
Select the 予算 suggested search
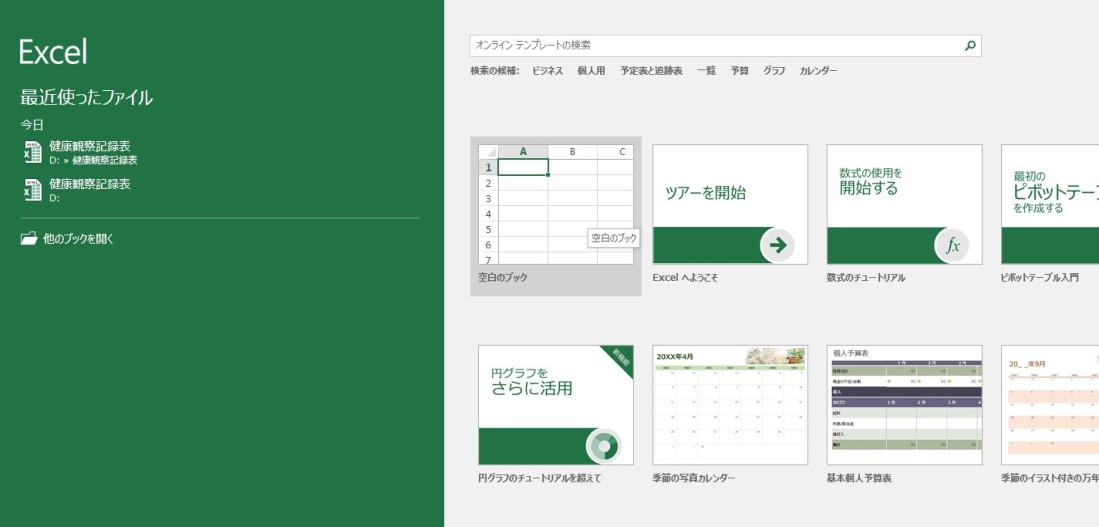tap(739, 71)
